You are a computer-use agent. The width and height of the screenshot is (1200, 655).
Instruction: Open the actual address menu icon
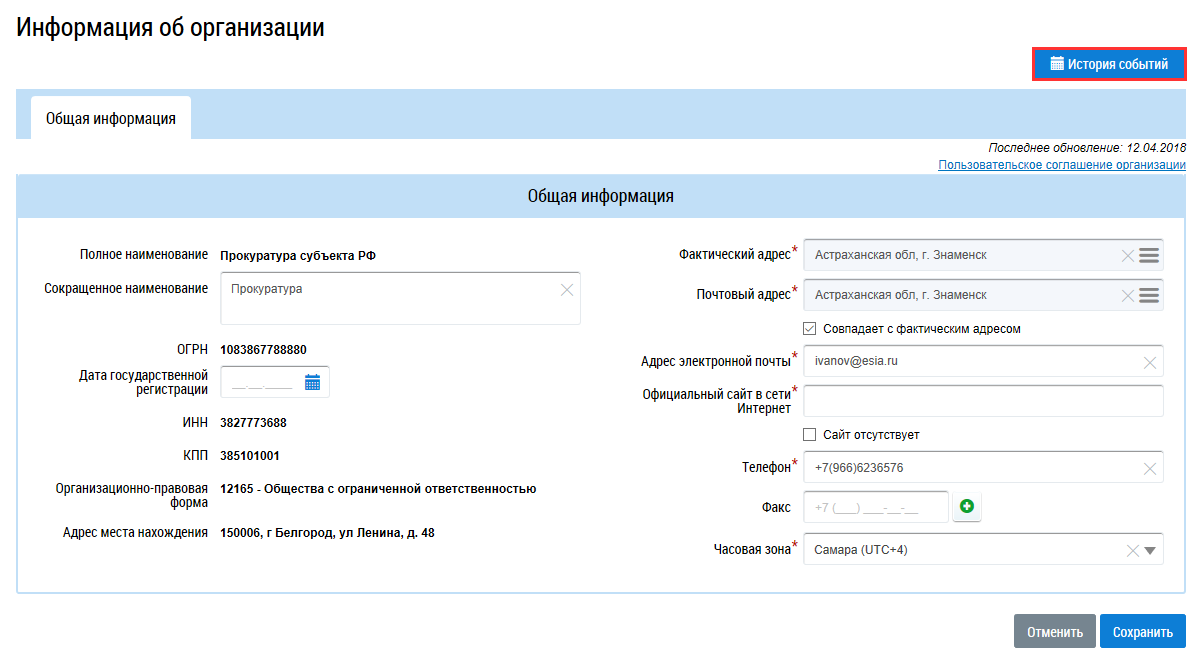click(1149, 256)
